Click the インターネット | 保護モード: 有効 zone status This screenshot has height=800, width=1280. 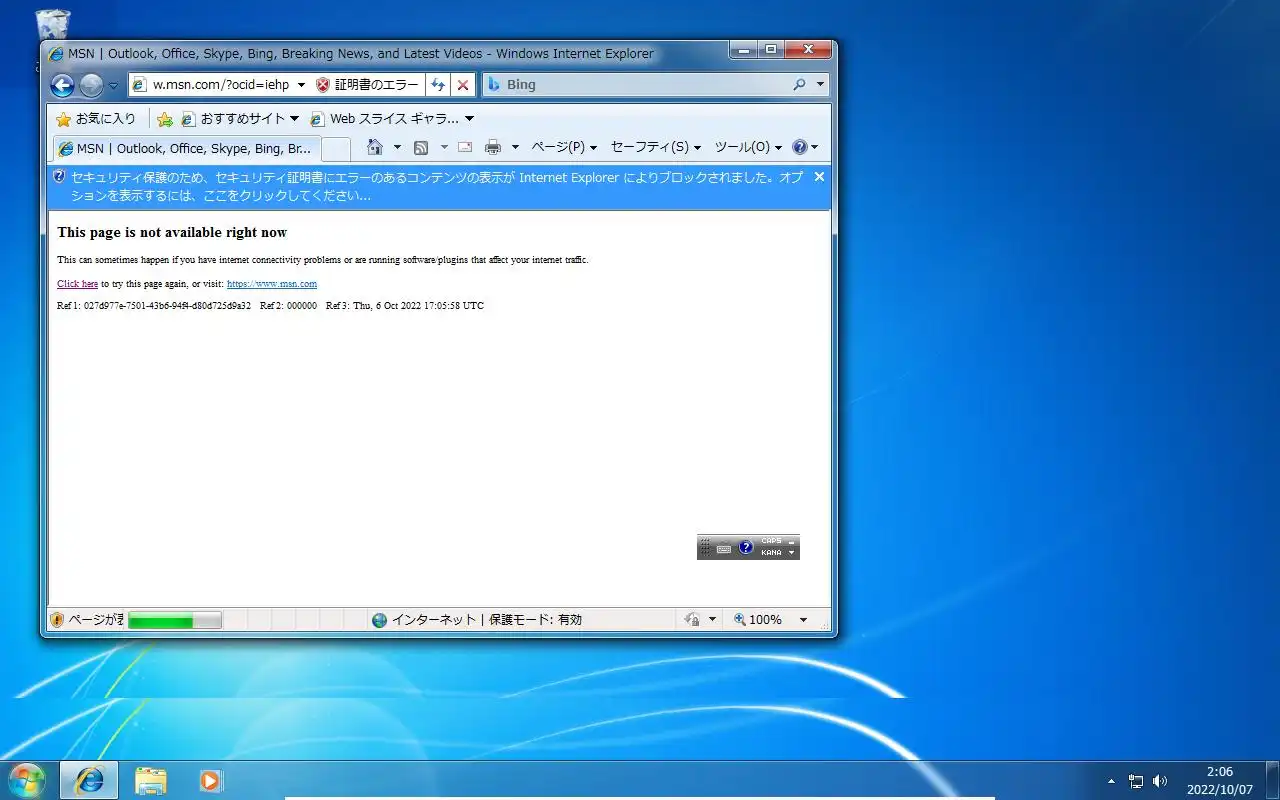tap(476, 620)
